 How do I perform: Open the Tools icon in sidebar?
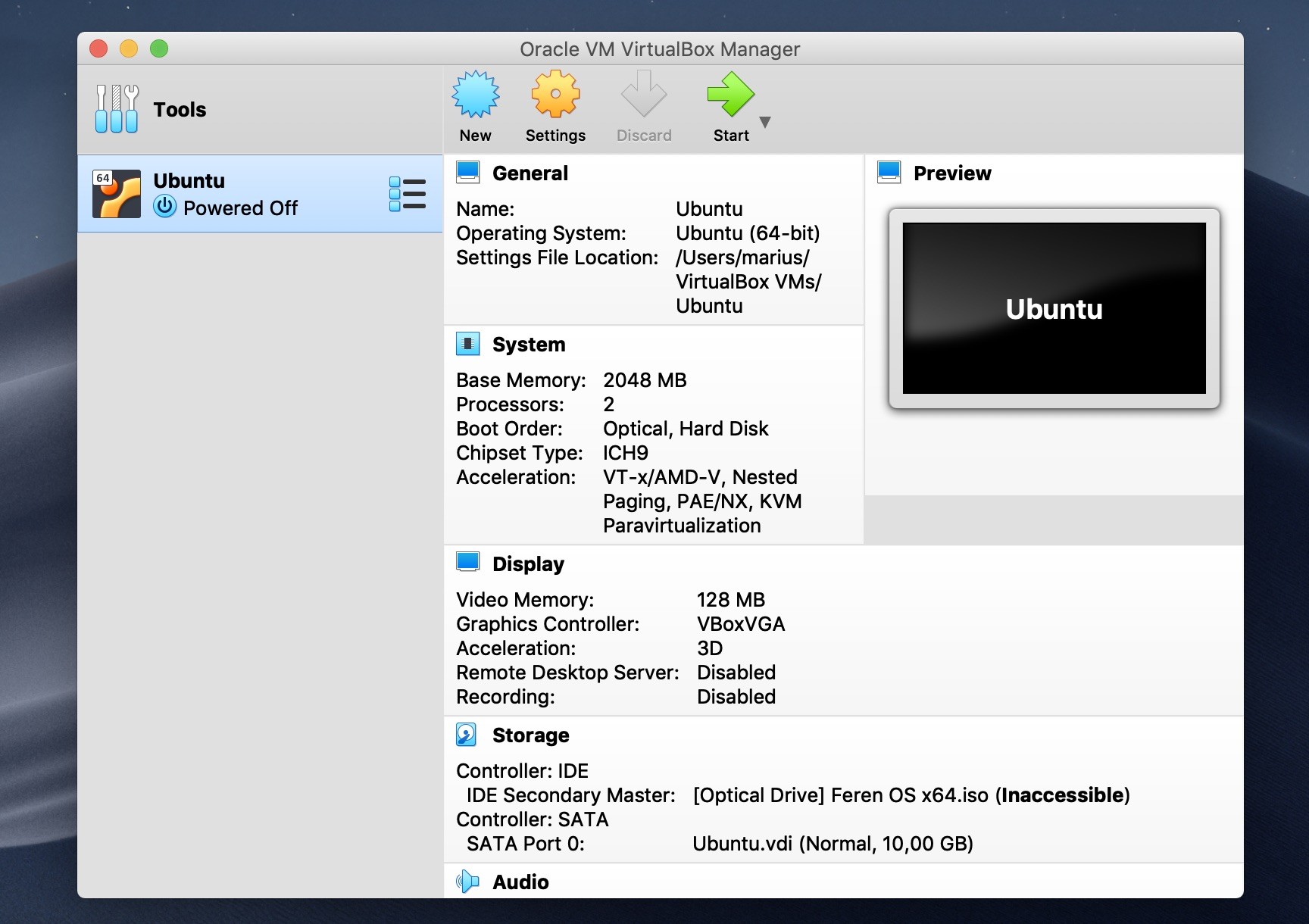(117, 109)
